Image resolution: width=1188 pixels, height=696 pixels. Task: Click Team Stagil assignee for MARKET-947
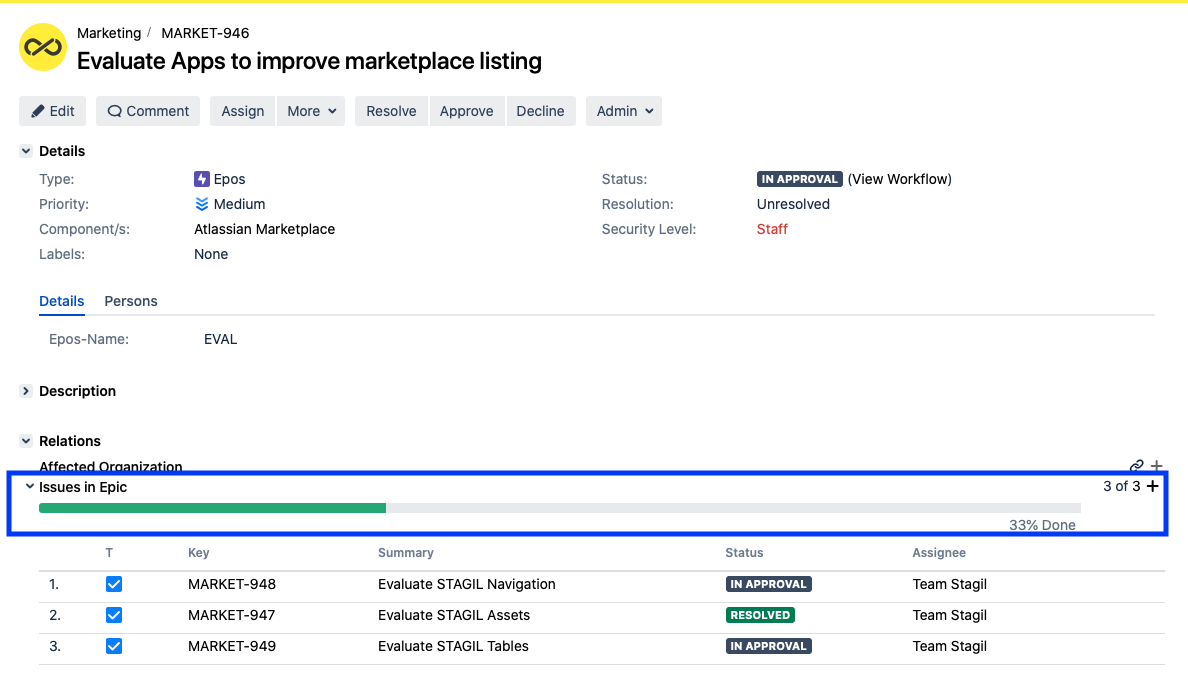point(949,616)
